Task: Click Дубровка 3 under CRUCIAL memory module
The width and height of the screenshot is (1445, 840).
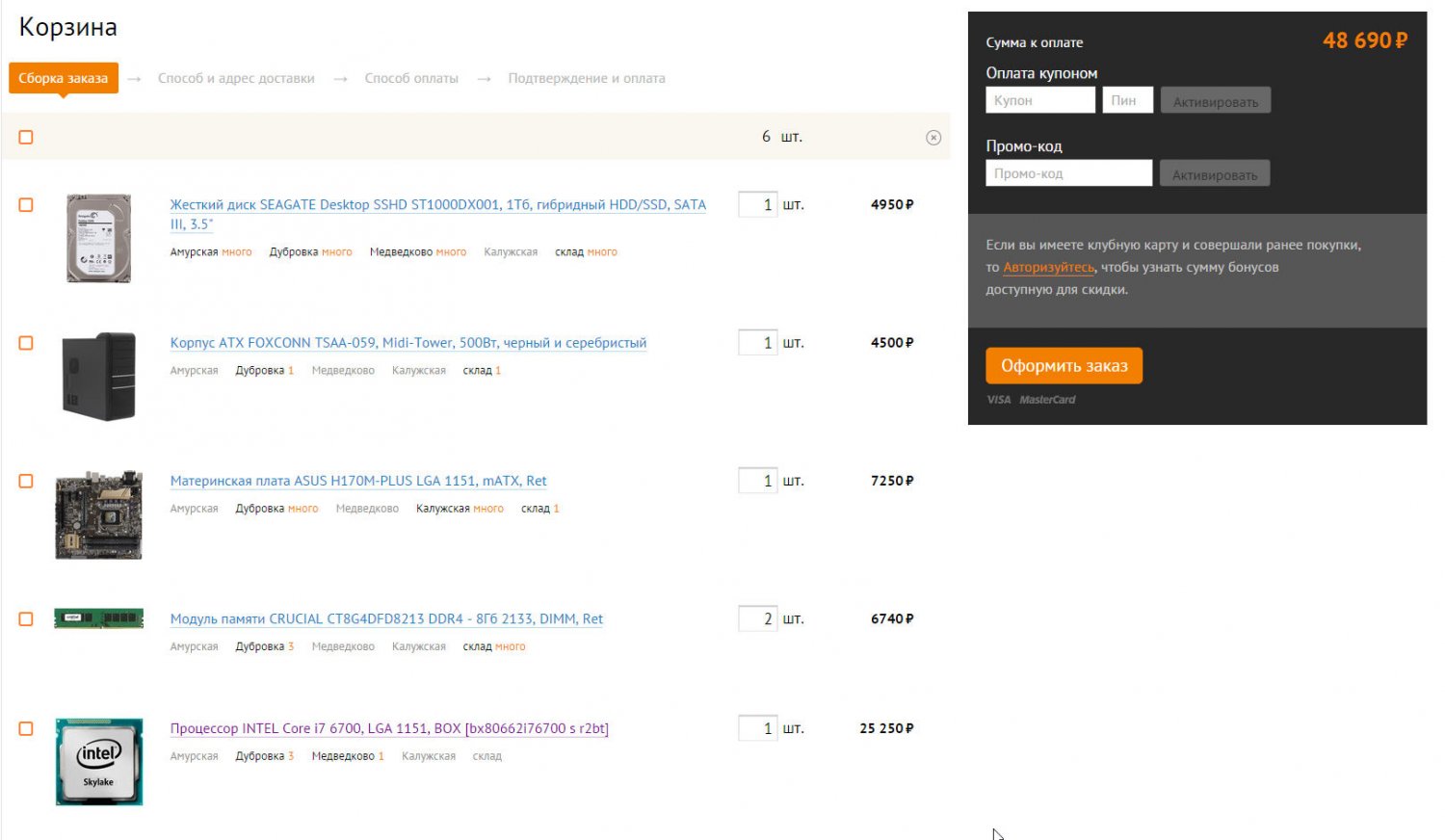Action: [265, 647]
